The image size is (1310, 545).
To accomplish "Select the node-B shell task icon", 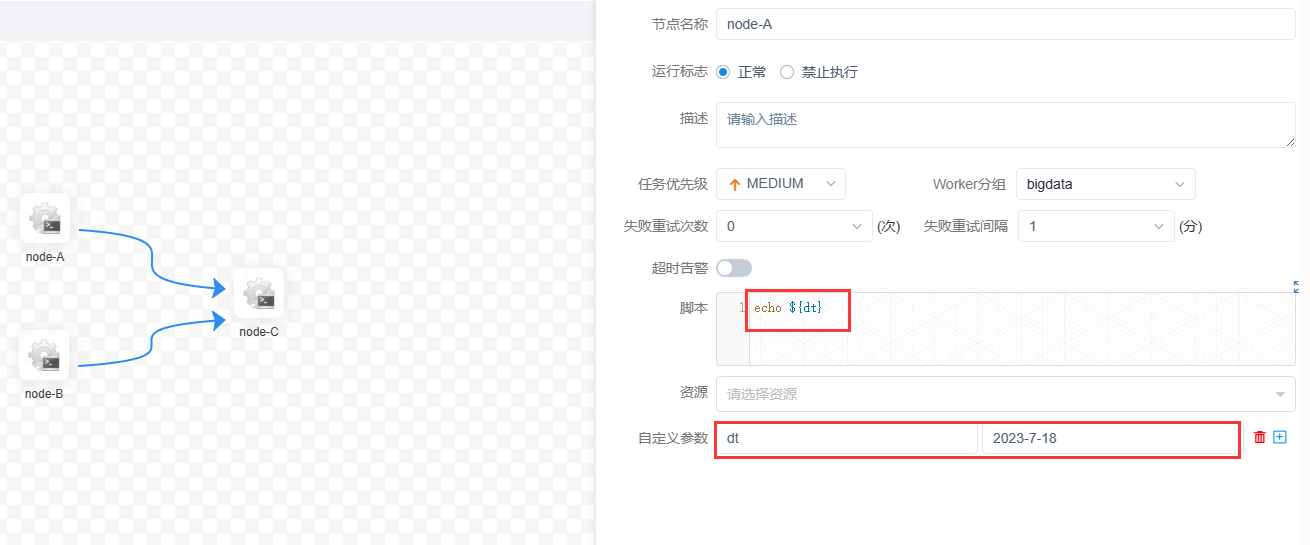I will (44, 355).
